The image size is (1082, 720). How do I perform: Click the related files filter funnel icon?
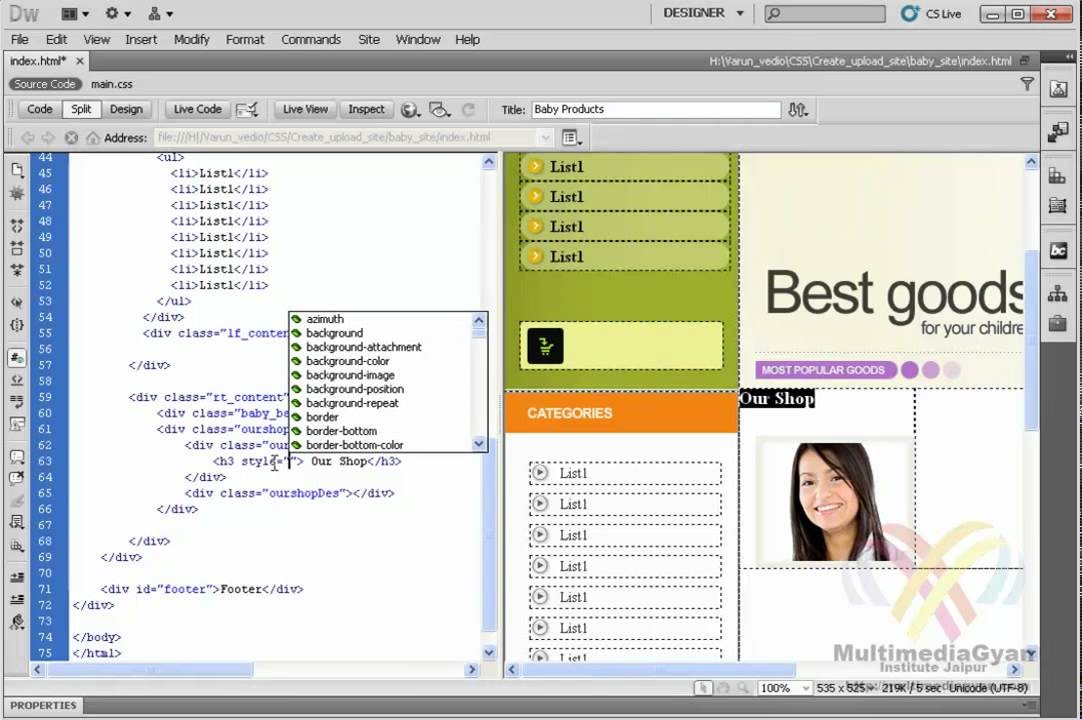(1027, 84)
